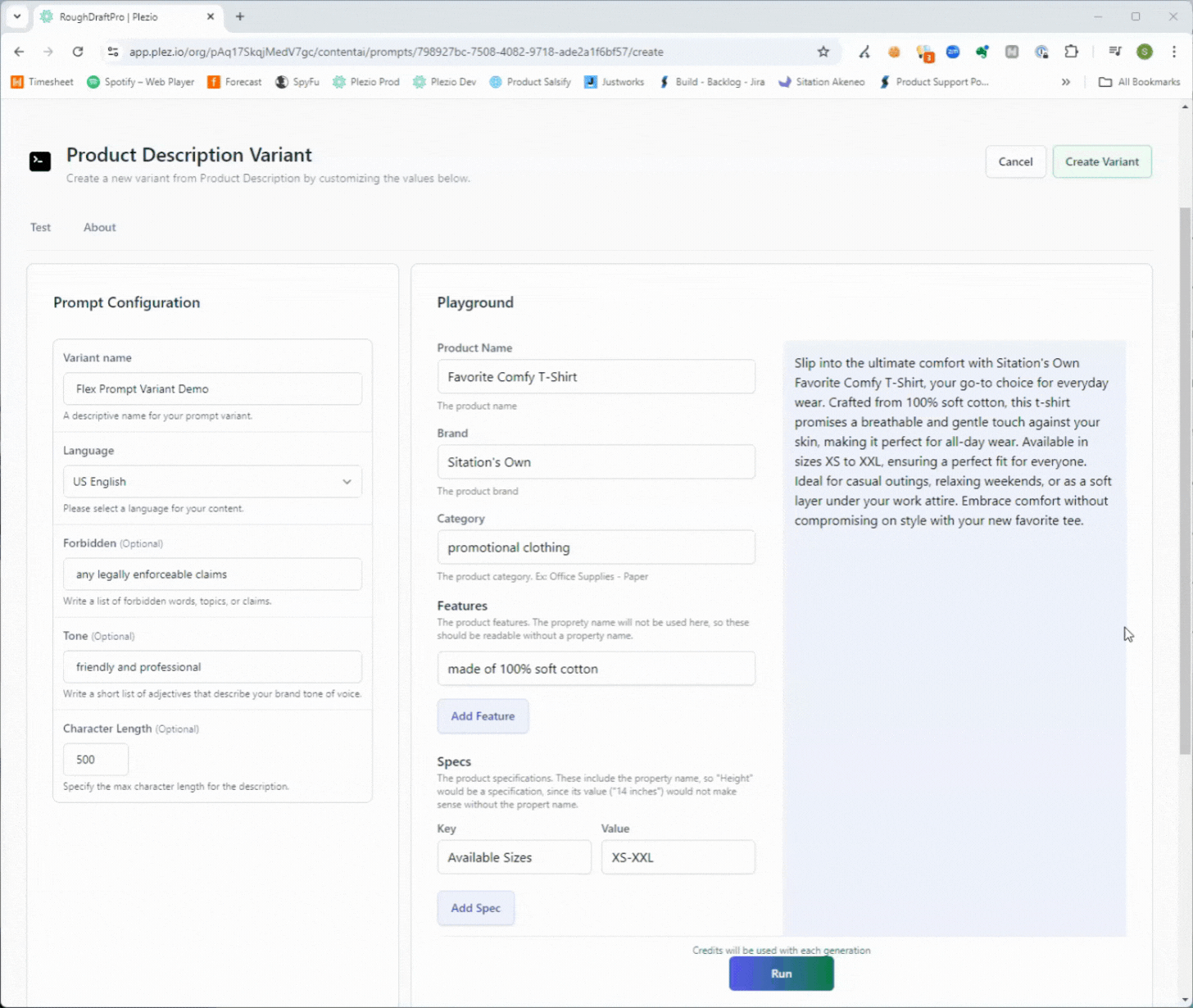Switch to the About tab
1193x1008 pixels.
click(x=99, y=228)
